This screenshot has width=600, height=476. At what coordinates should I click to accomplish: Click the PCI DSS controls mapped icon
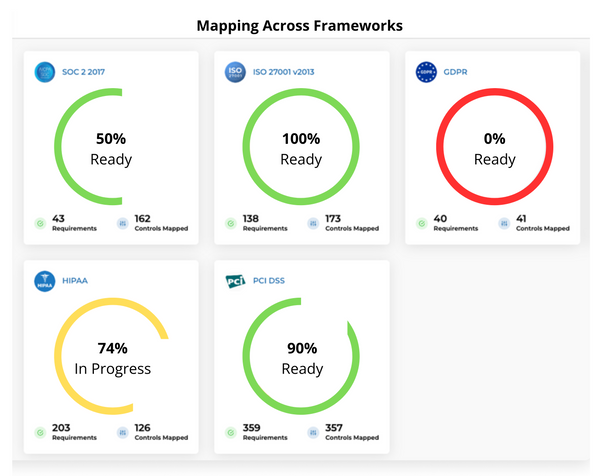coord(314,432)
